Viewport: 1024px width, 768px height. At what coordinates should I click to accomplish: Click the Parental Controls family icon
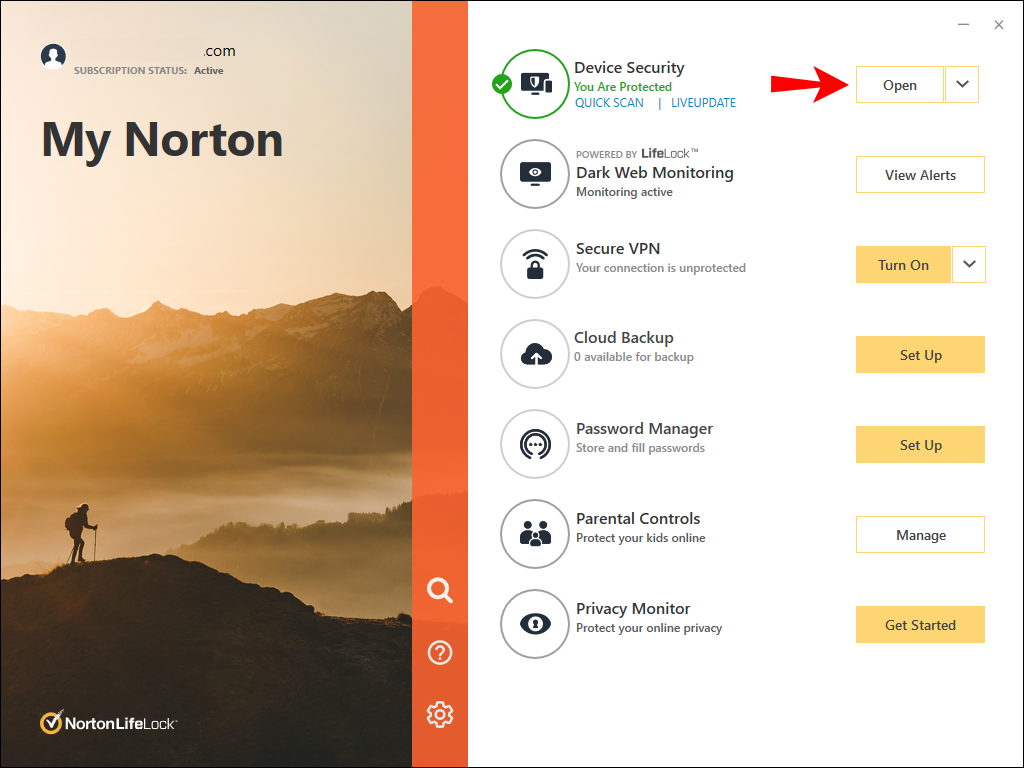click(x=535, y=534)
